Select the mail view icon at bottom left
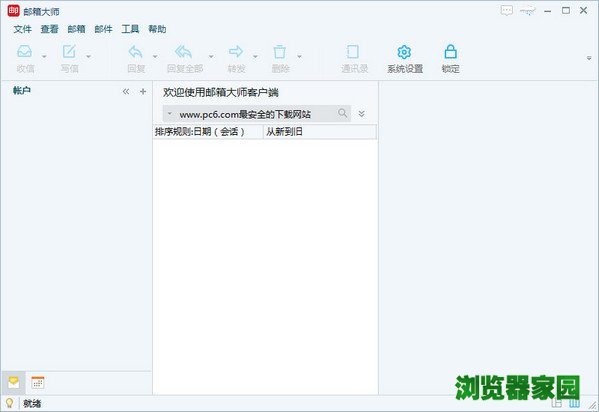The image size is (599, 412). [x=13, y=383]
